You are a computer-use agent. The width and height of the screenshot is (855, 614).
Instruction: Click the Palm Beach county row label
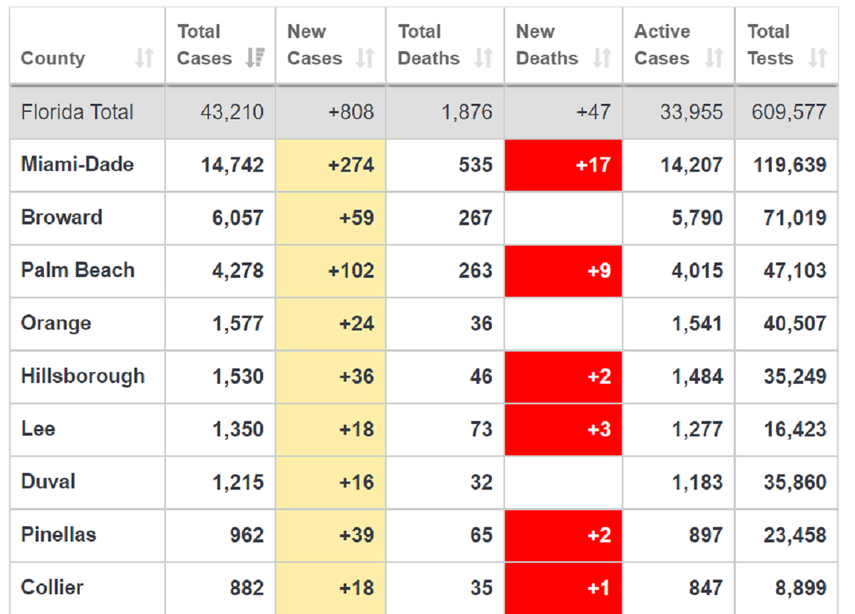(77, 270)
